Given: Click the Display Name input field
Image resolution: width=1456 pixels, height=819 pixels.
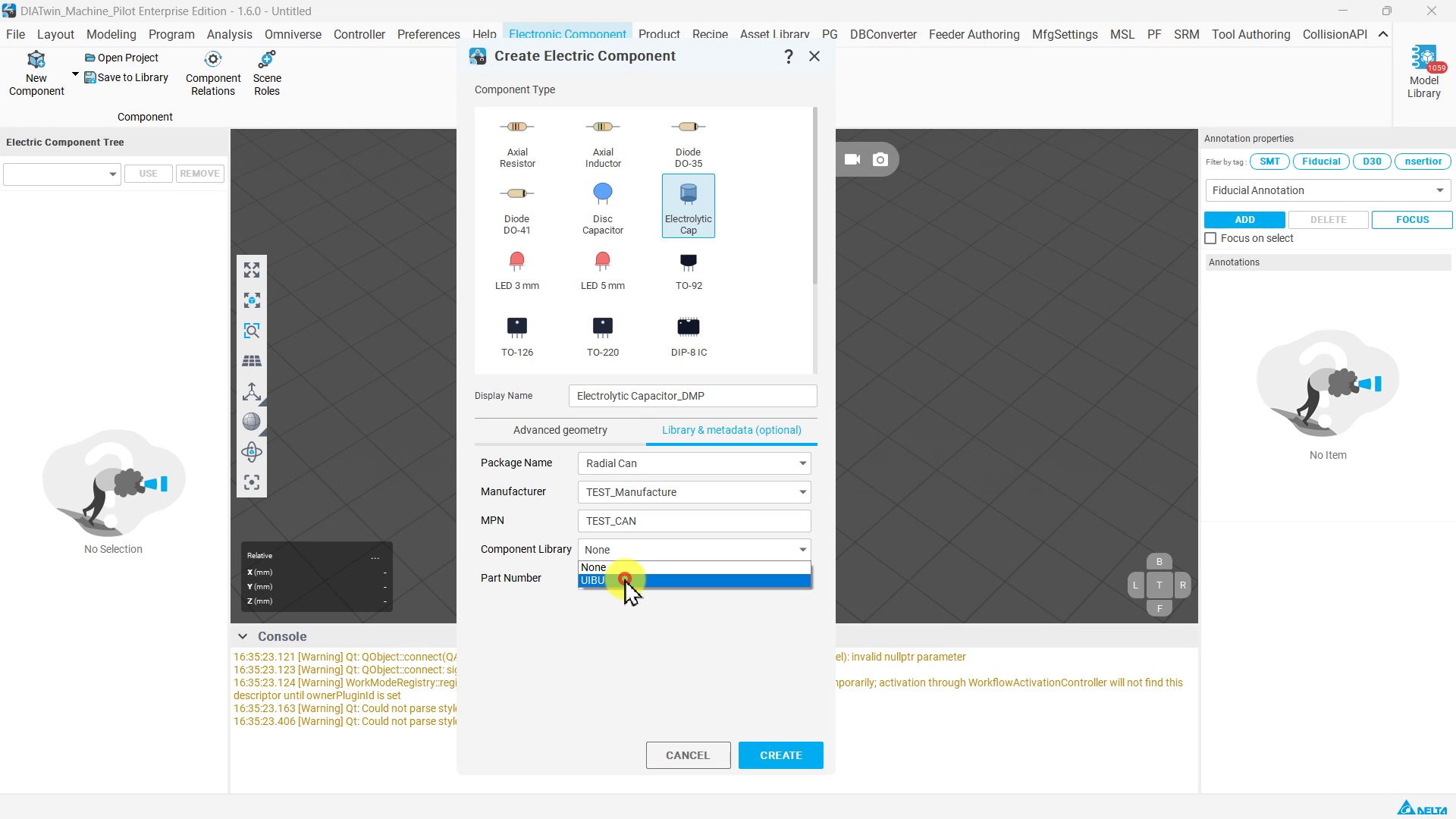Looking at the screenshot, I should click(693, 396).
